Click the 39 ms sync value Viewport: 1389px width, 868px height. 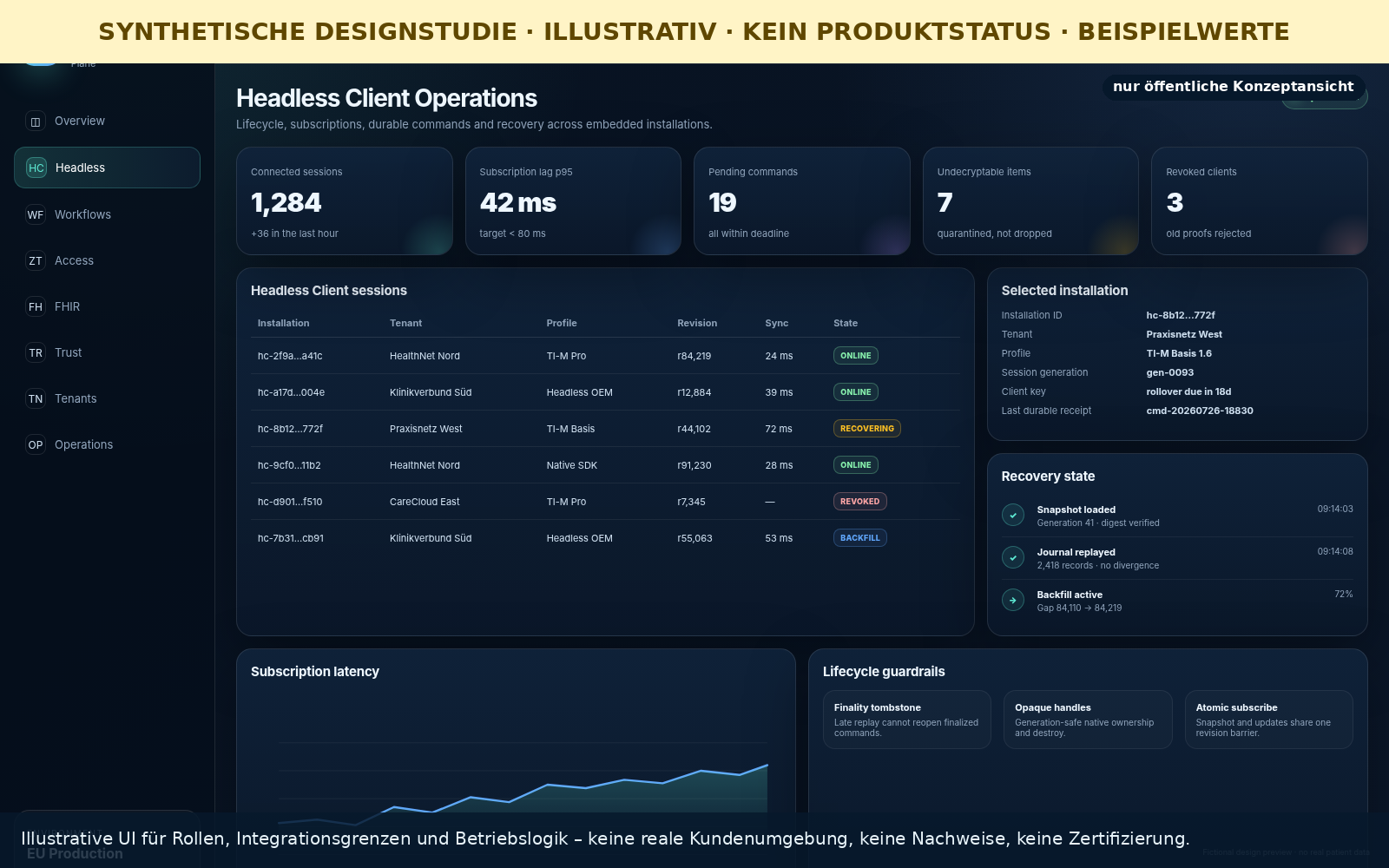779,392
